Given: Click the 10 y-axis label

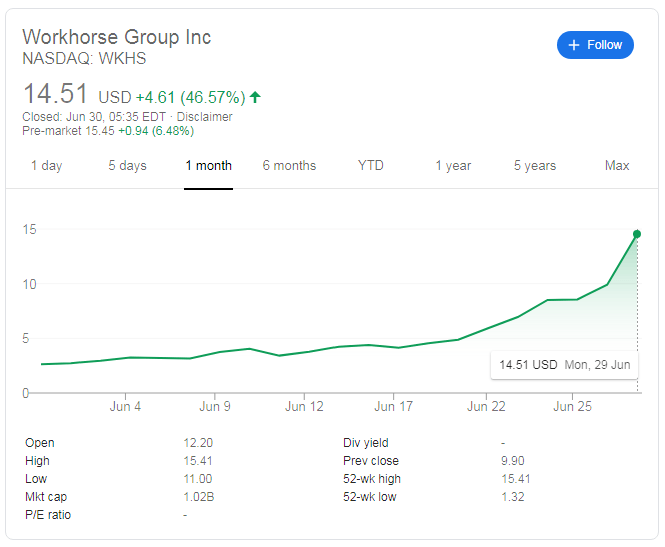Looking at the screenshot, I should [29, 284].
